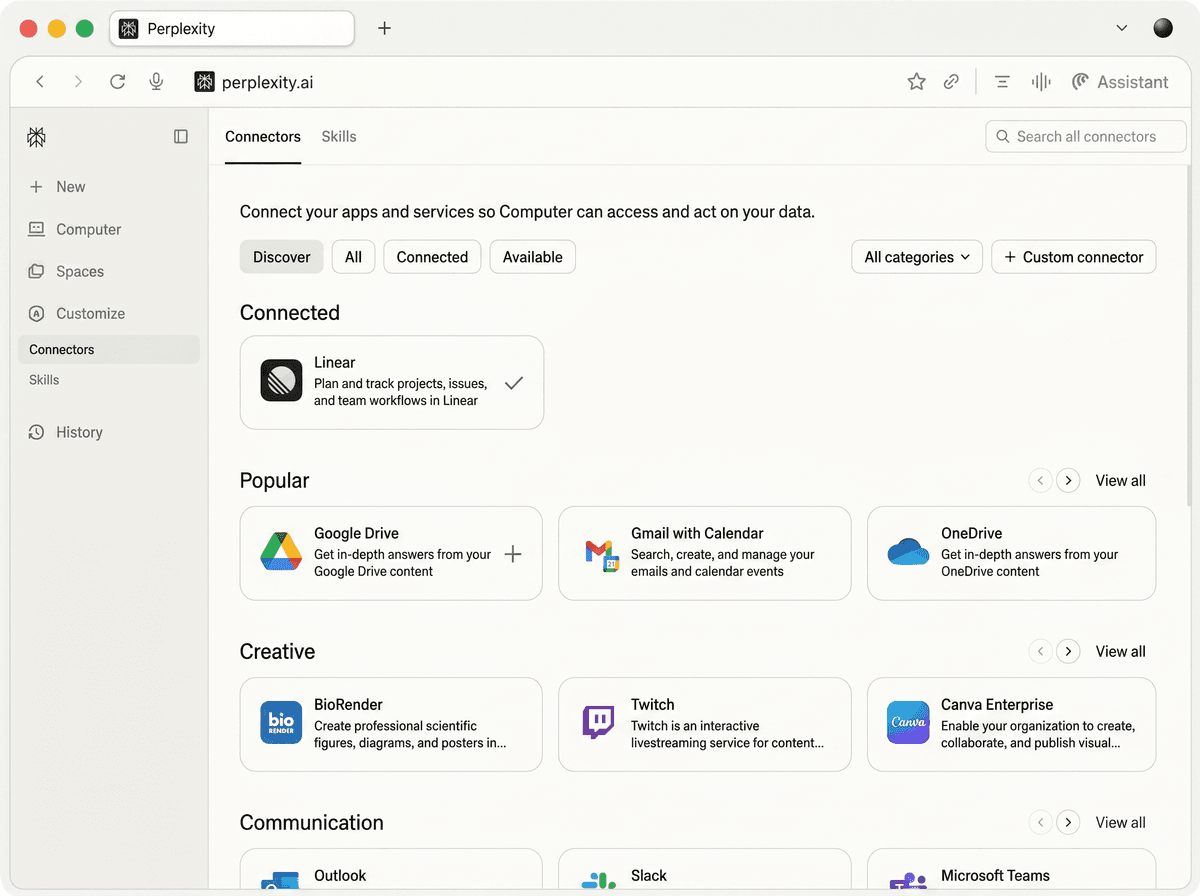Filter connectors by Available
Image resolution: width=1200 pixels, height=896 pixels.
click(x=533, y=257)
